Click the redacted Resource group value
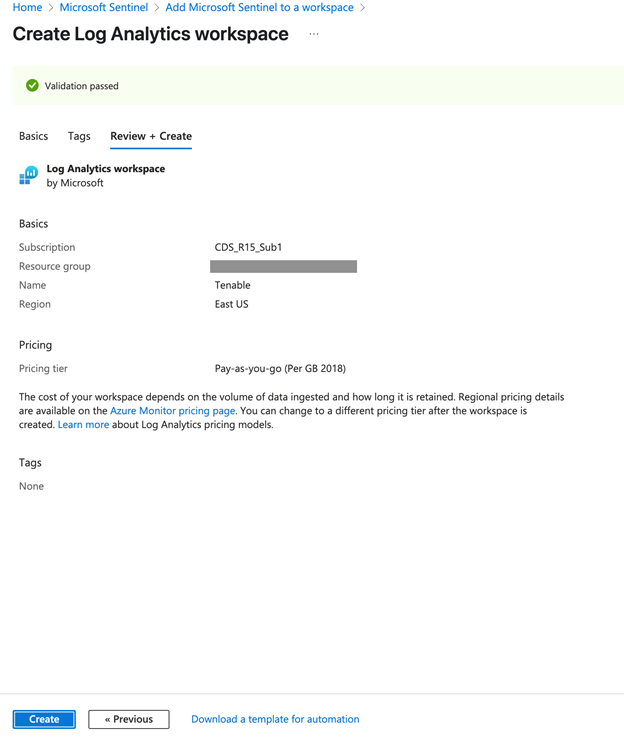Viewport: 624px width, 740px height. (283, 266)
